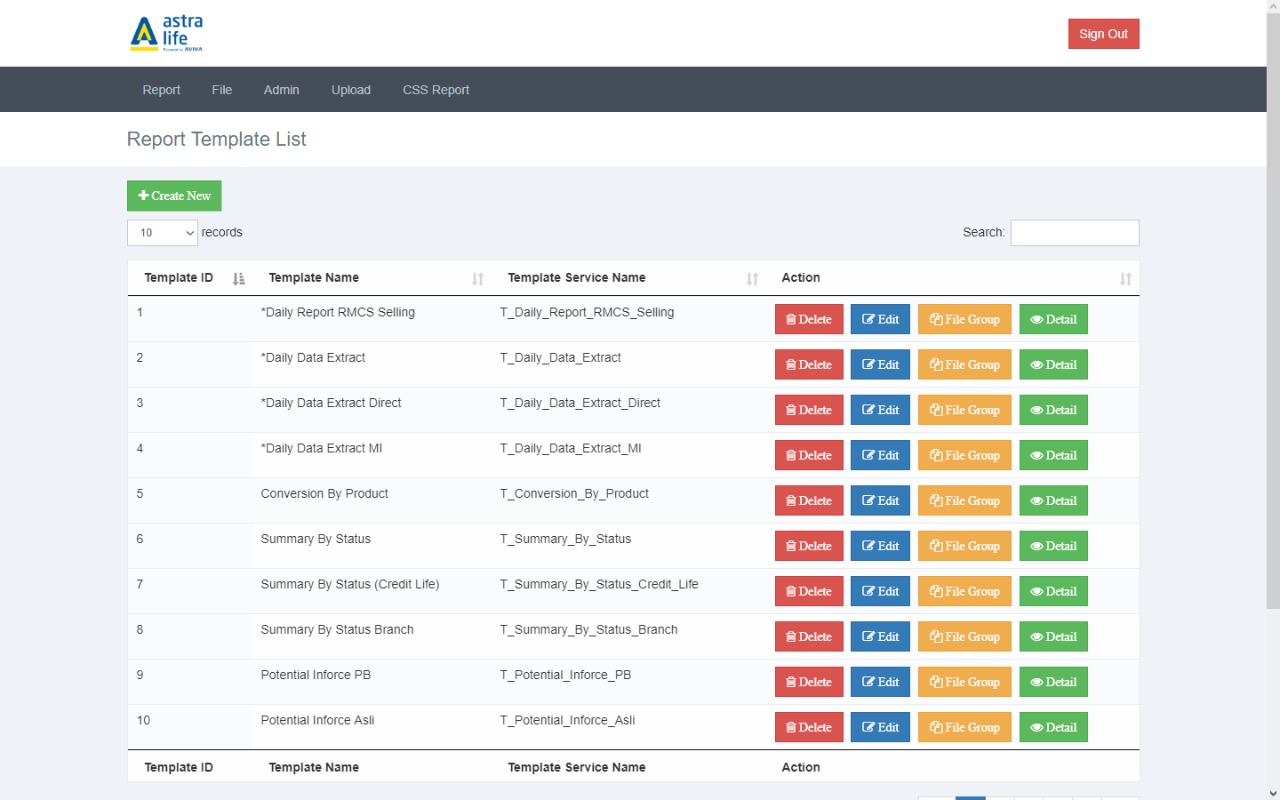The height and width of the screenshot is (800, 1280).
Task: Go to the Upload menu
Action: click(351, 90)
